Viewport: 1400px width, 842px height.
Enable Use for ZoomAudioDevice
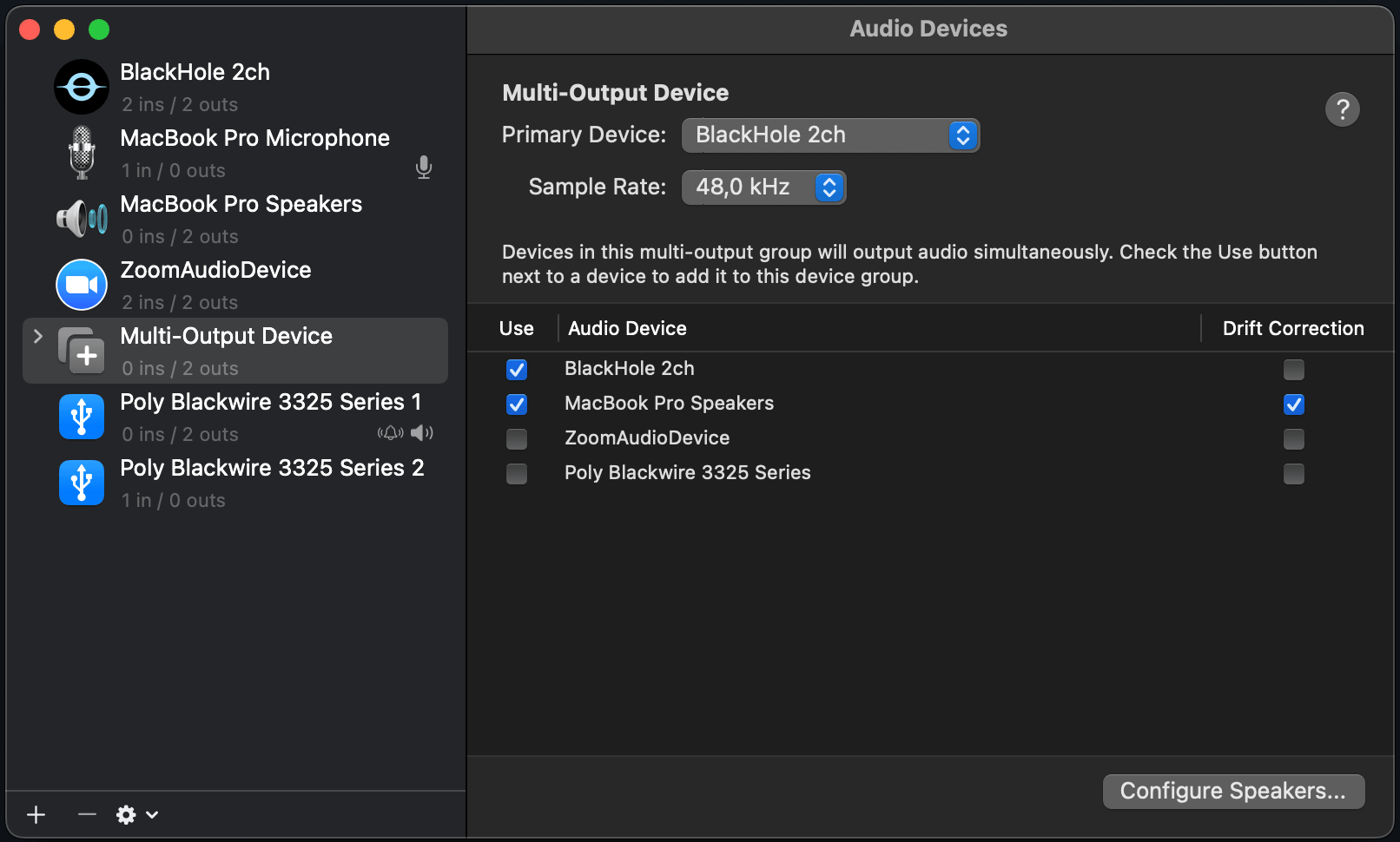click(x=517, y=439)
